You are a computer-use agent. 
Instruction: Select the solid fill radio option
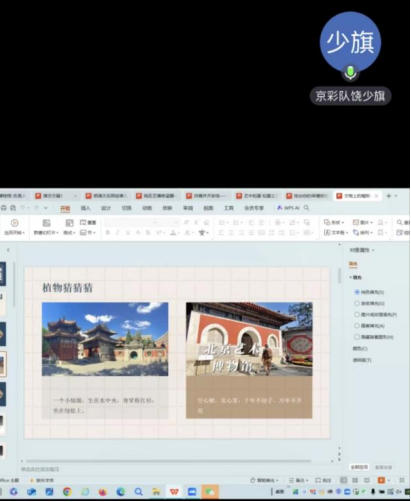click(x=357, y=292)
